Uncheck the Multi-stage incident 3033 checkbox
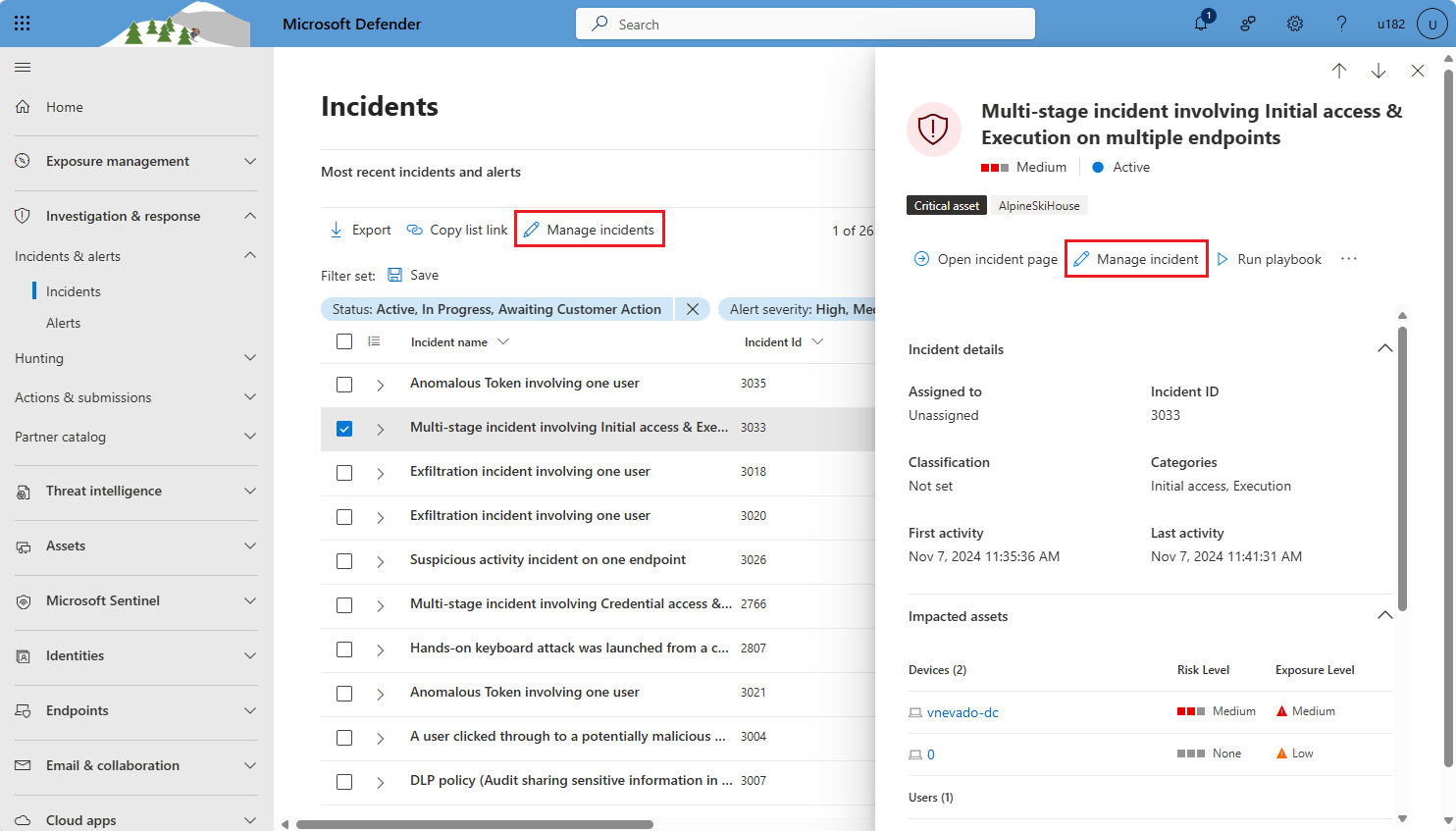Viewport: 1456px width, 831px height. pyautogui.click(x=344, y=429)
